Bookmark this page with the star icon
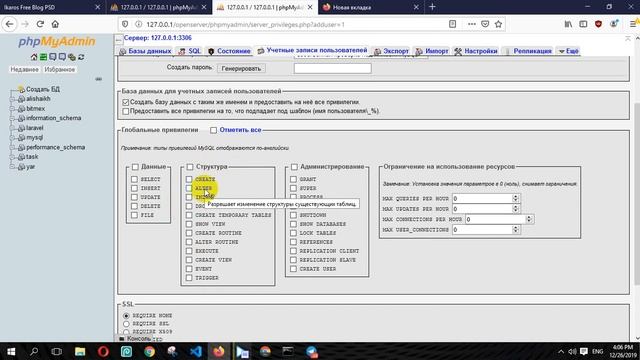640x360 pixels. coord(498,24)
